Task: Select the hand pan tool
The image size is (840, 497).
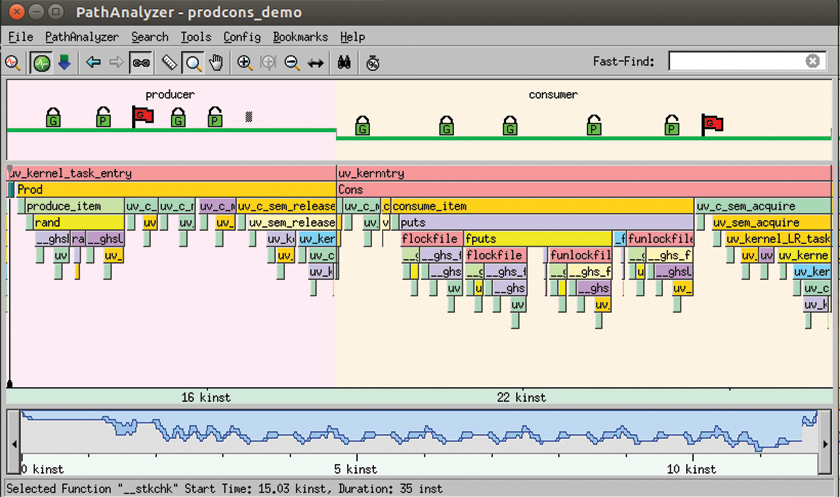Action: click(216, 63)
